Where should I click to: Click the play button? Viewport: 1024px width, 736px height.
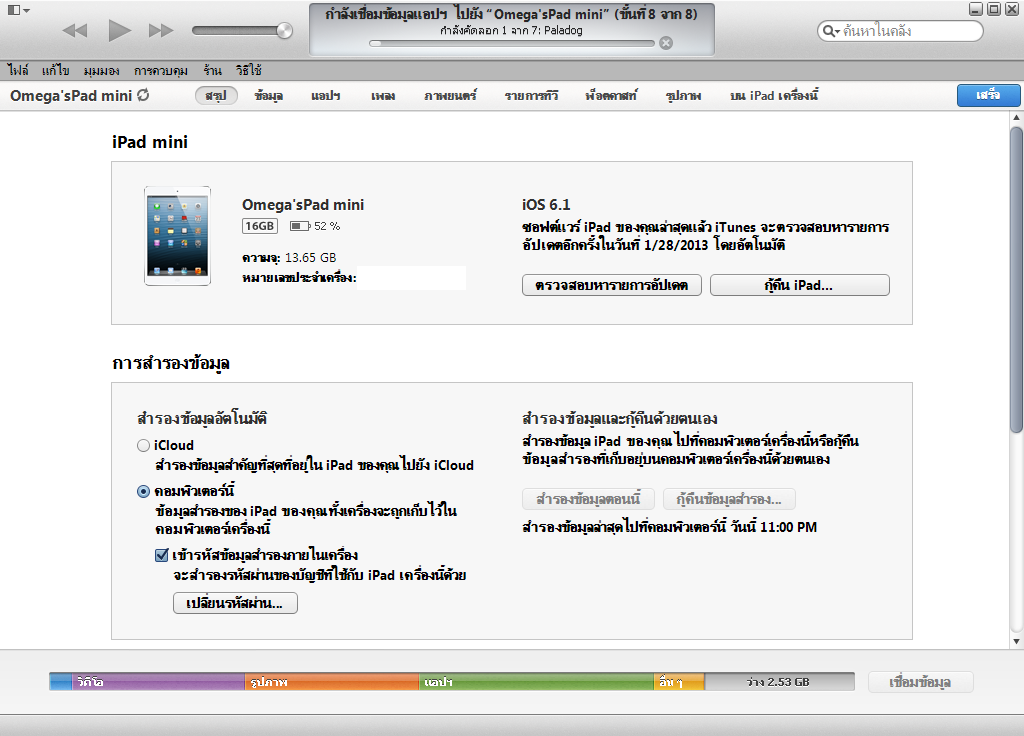click(119, 30)
